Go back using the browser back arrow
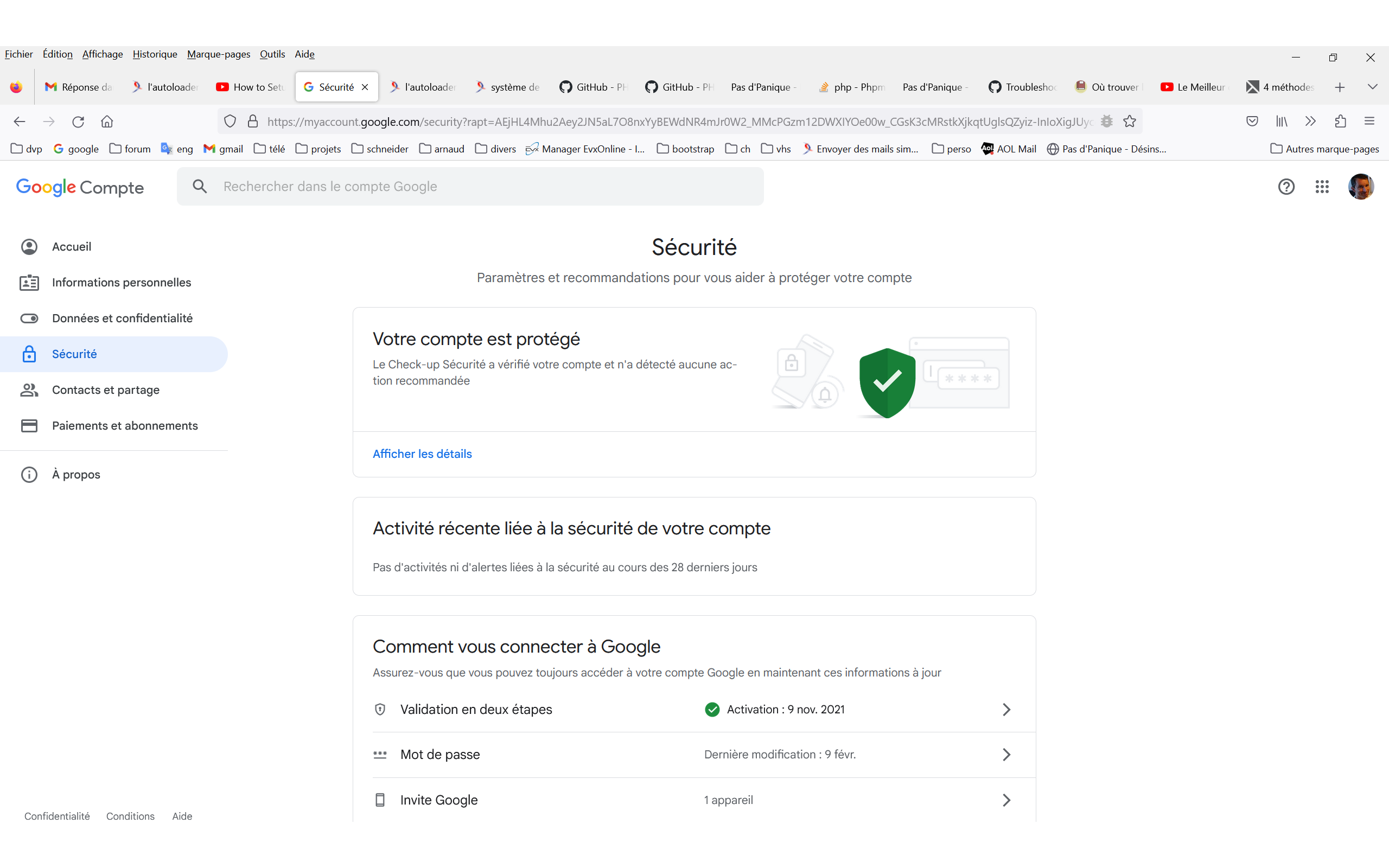Screen dimensions: 1389x868 (x=20, y=122)
